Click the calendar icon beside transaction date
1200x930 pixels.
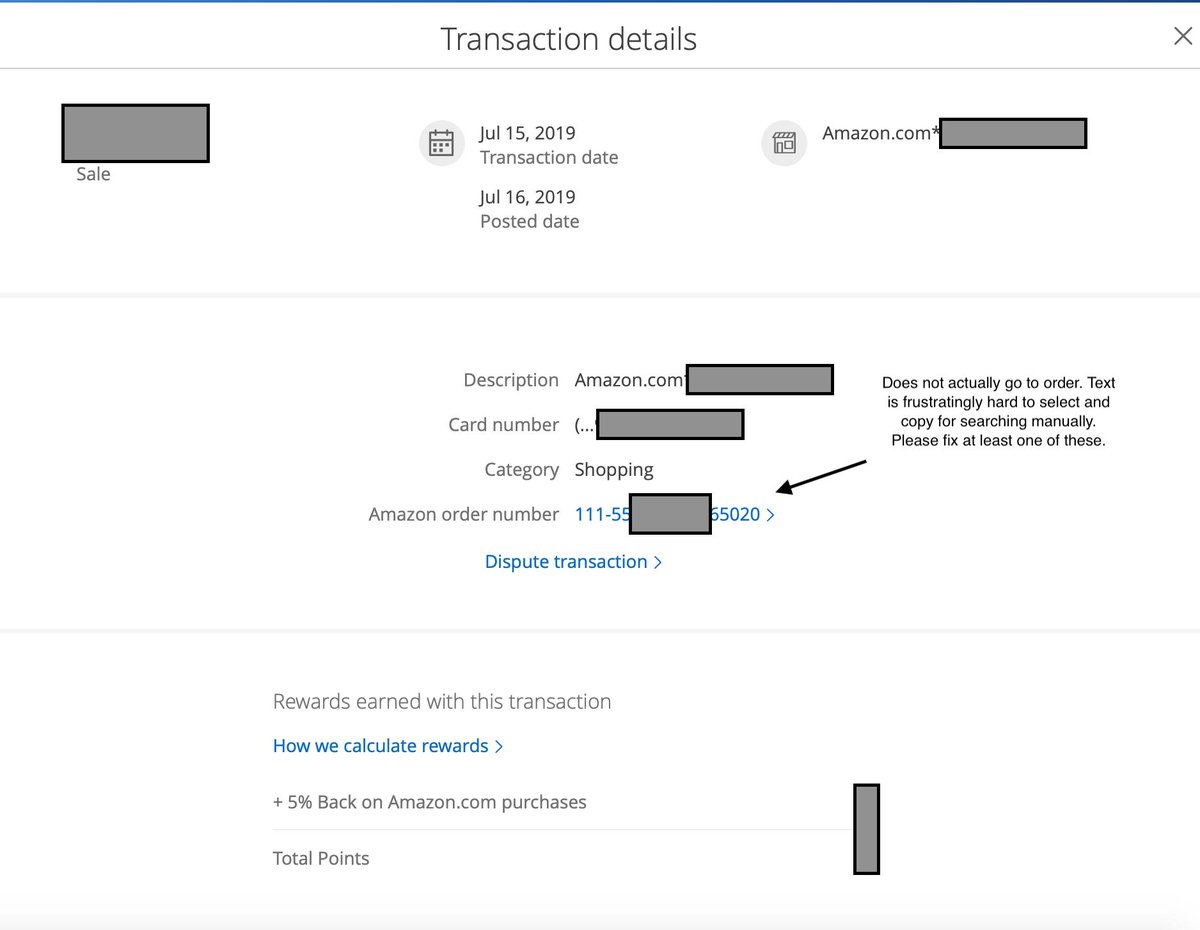(x=441, y=144)
